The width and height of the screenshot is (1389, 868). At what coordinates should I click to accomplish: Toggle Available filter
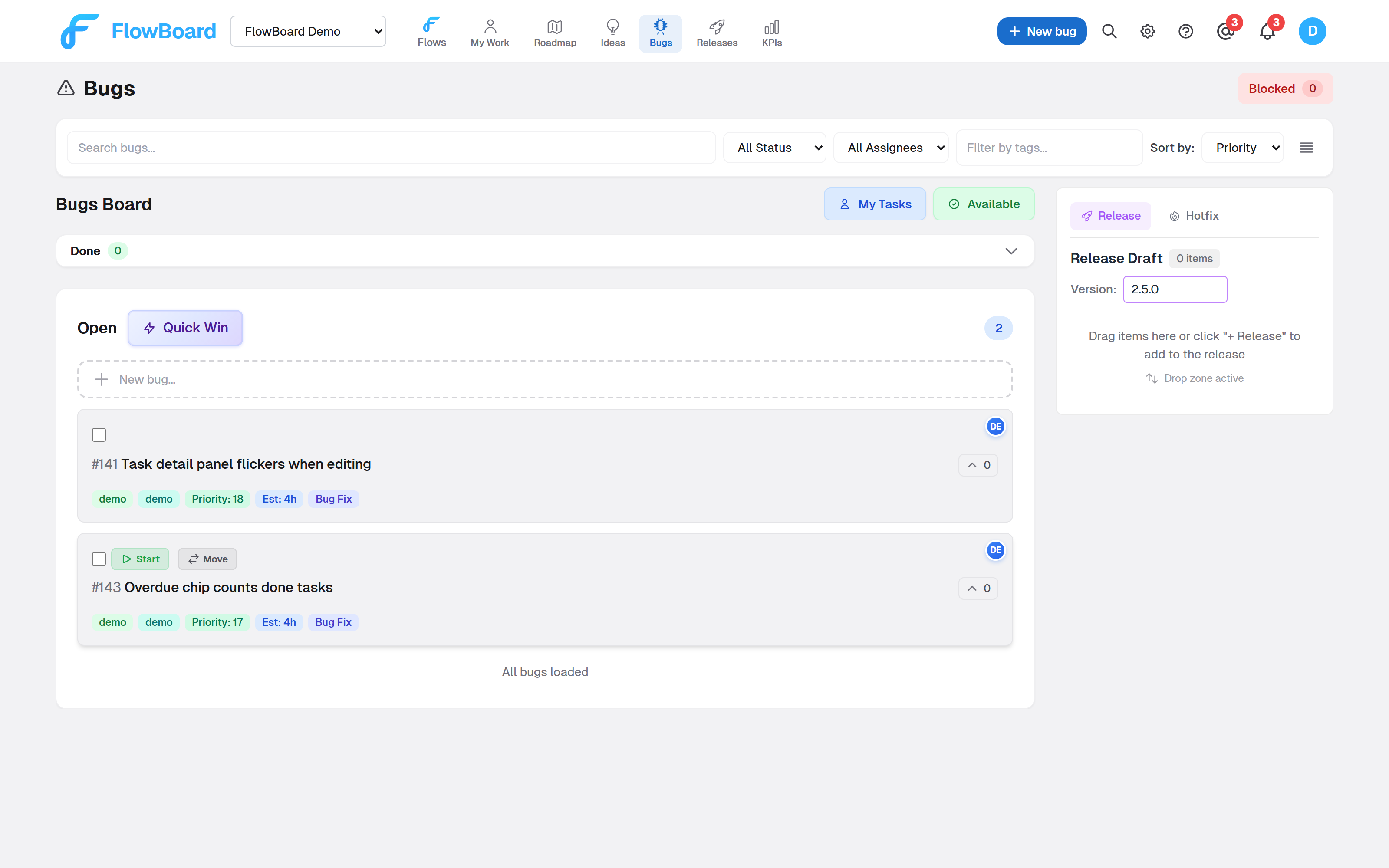[x=984, y=204]
